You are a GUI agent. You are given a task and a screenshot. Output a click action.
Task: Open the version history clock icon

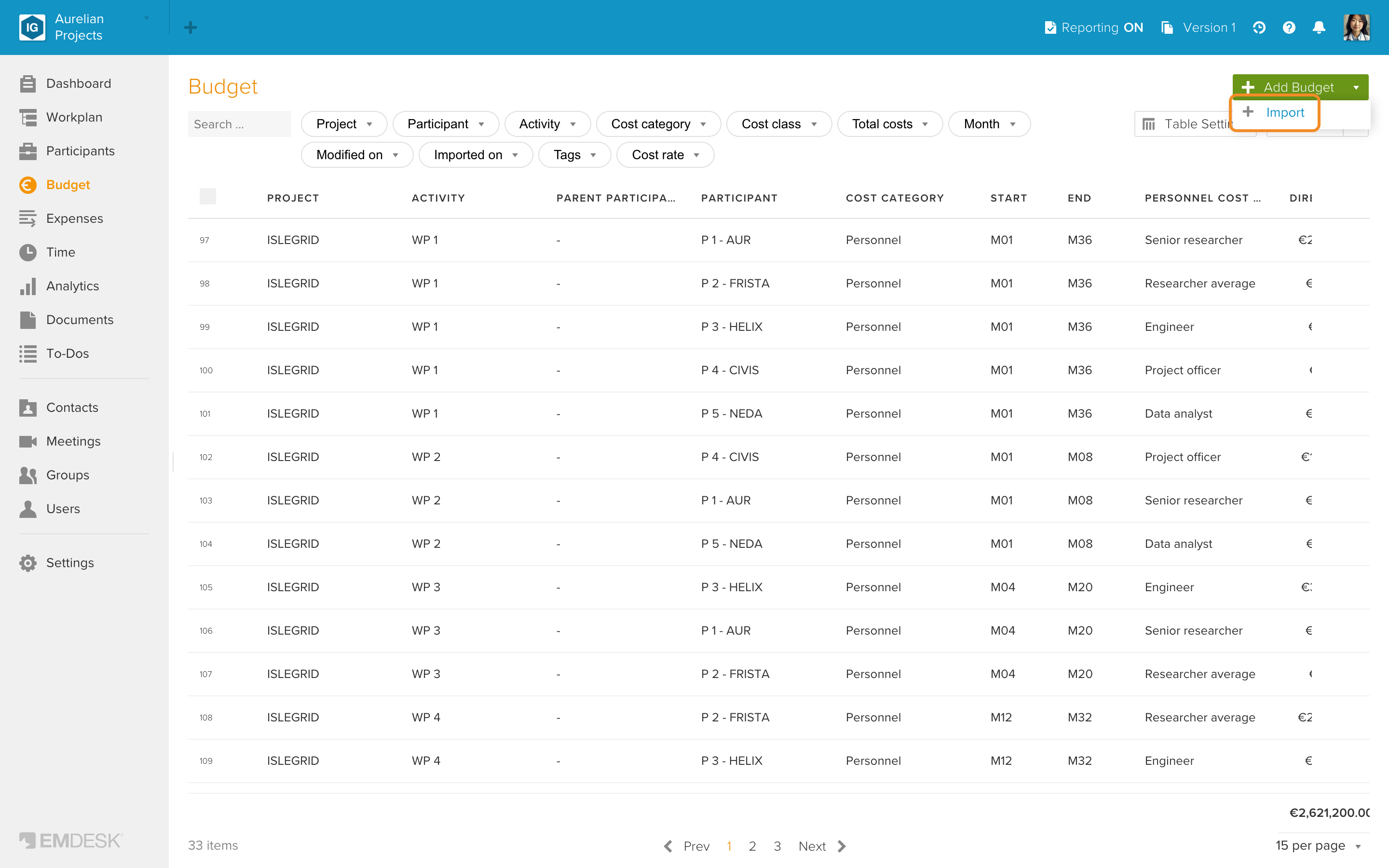pyautogui.click(x=1259, y=27)
